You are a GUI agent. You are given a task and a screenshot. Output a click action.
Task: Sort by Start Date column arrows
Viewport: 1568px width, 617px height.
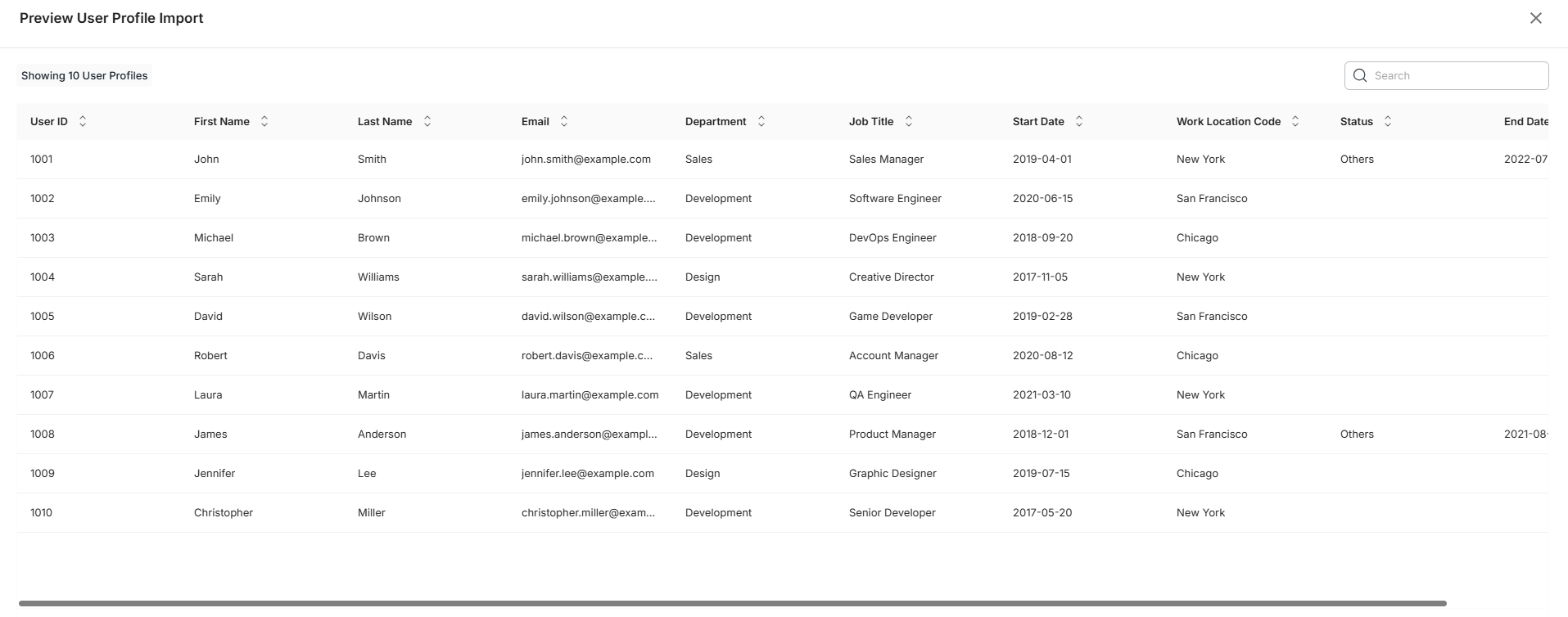tap(1079, 121)
